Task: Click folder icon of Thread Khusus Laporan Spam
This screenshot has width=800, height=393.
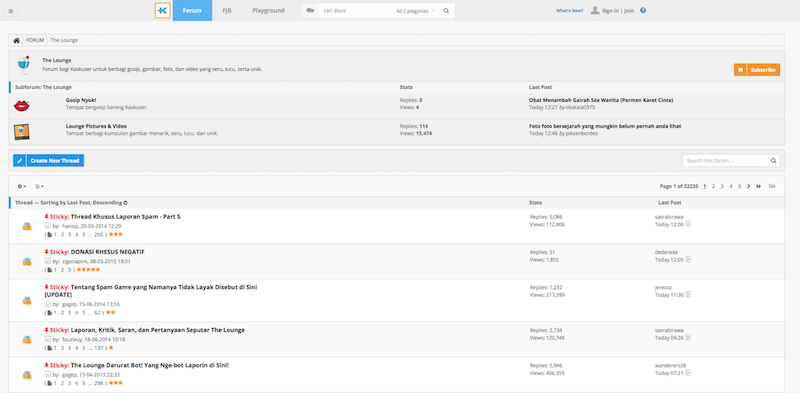Action: coord(27,226)
